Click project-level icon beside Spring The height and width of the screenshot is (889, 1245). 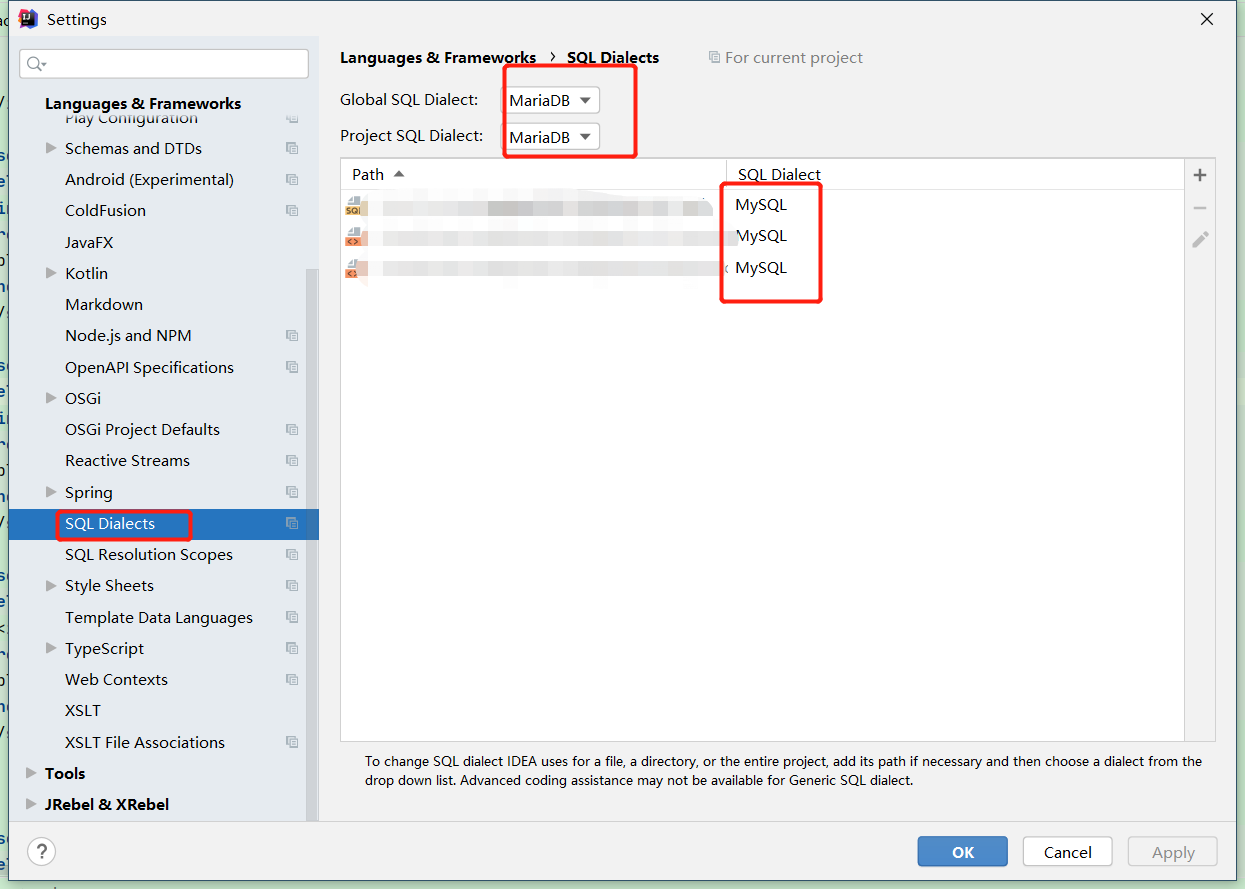click(x=292, y=492)
